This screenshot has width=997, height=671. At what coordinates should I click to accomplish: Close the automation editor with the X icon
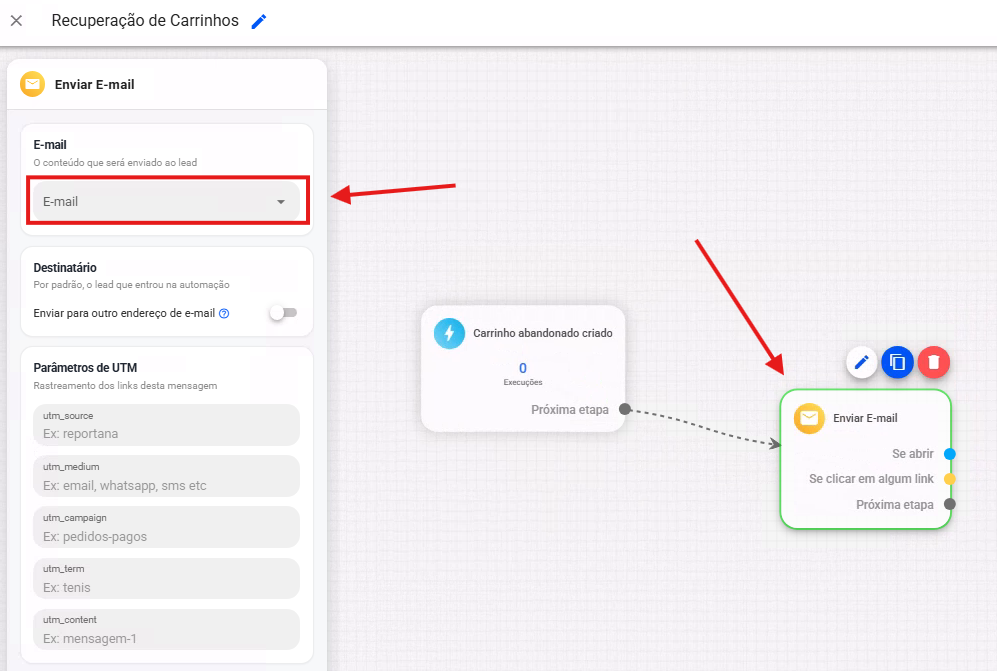pos(17,21)
